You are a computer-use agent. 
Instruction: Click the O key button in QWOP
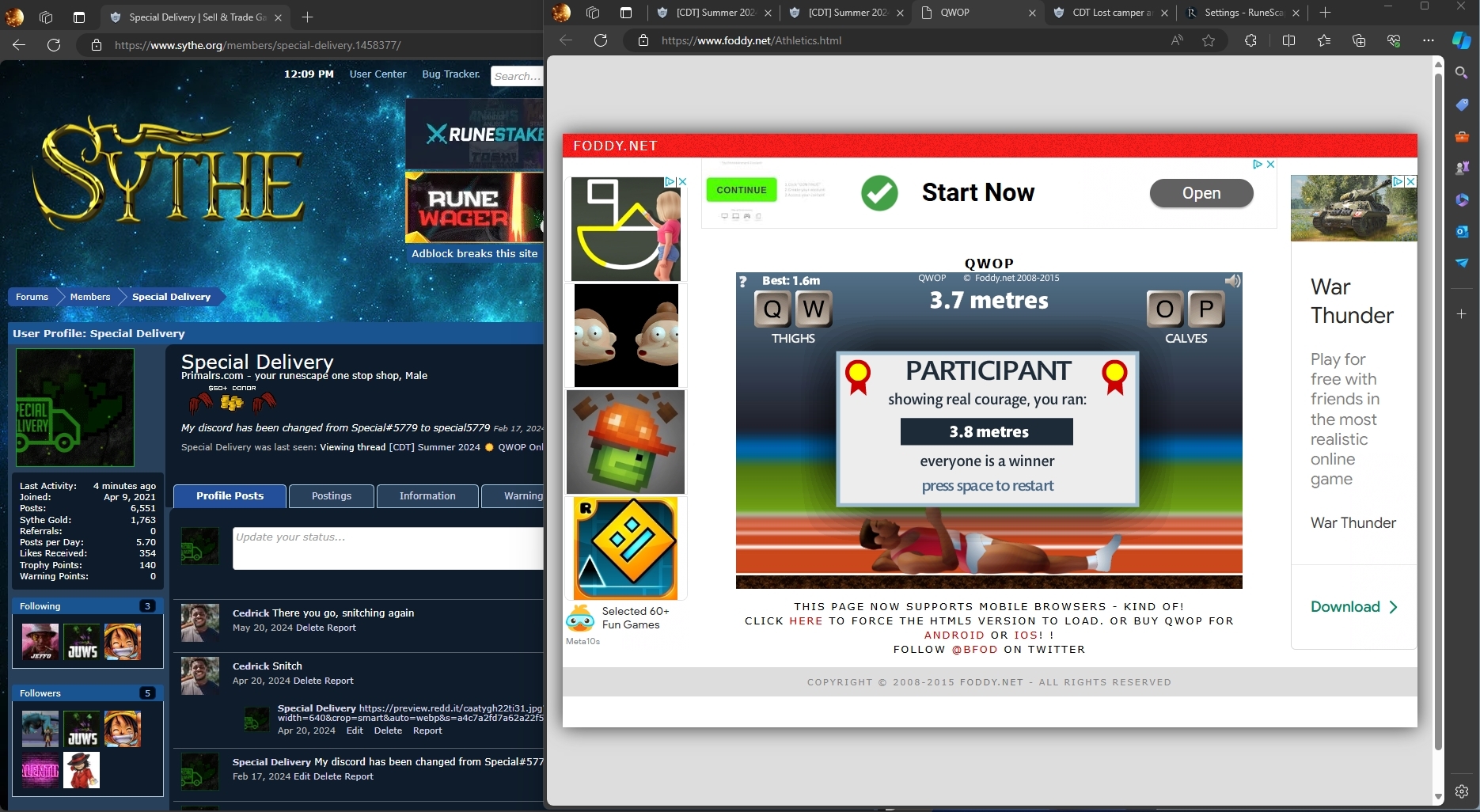click(x=1165, y=309)
